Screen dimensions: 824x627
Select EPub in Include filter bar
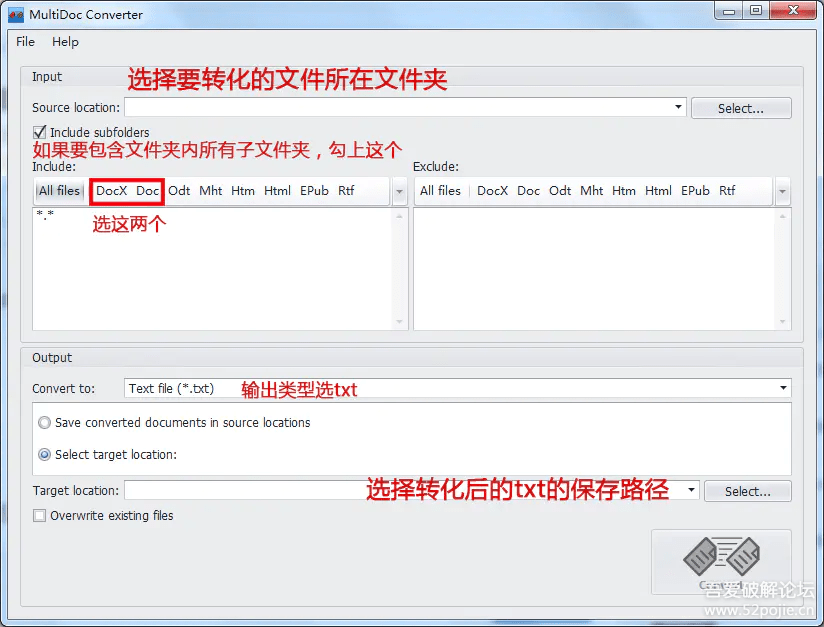pos(314,191)
